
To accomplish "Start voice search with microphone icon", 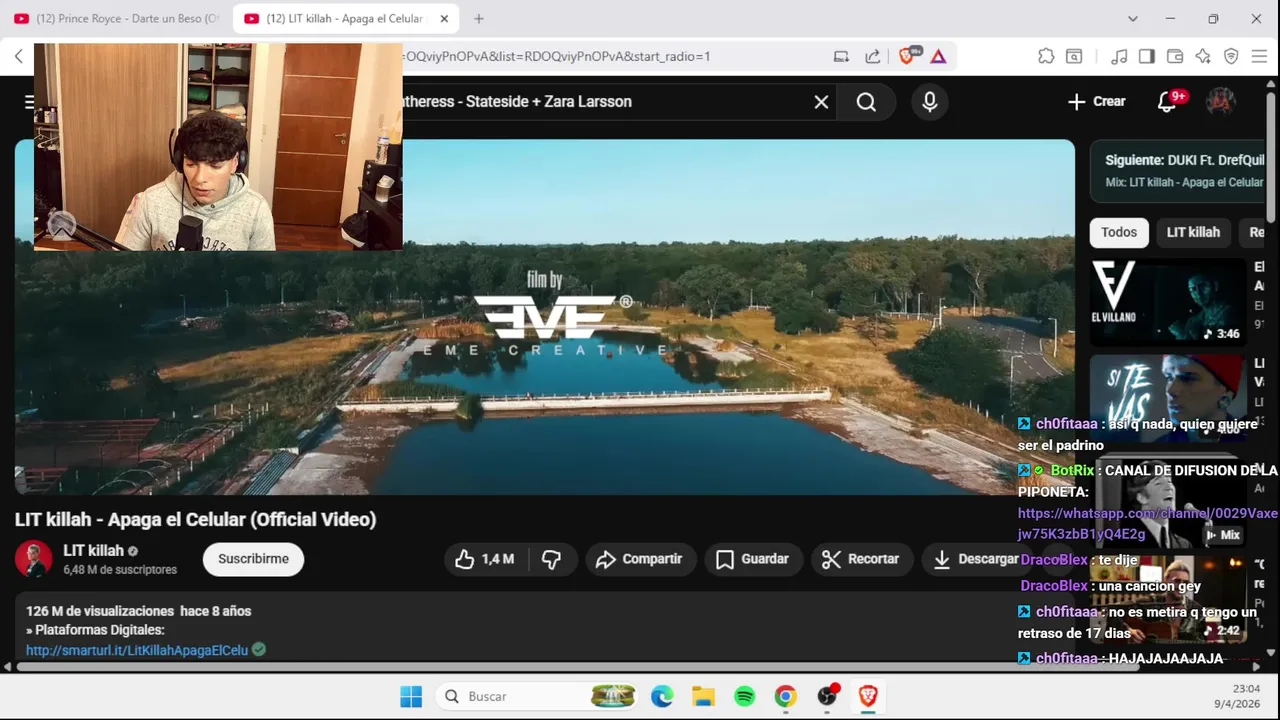I will coord(930,102).
